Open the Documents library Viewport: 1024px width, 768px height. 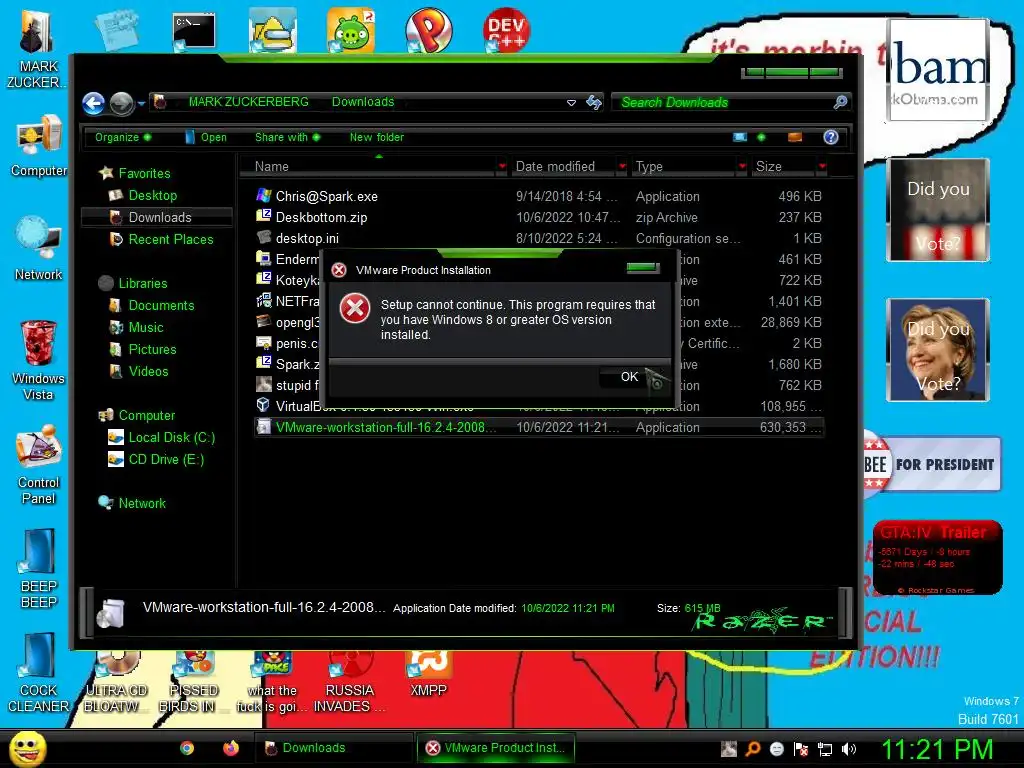pyautogui.click(x=161, y=306)
